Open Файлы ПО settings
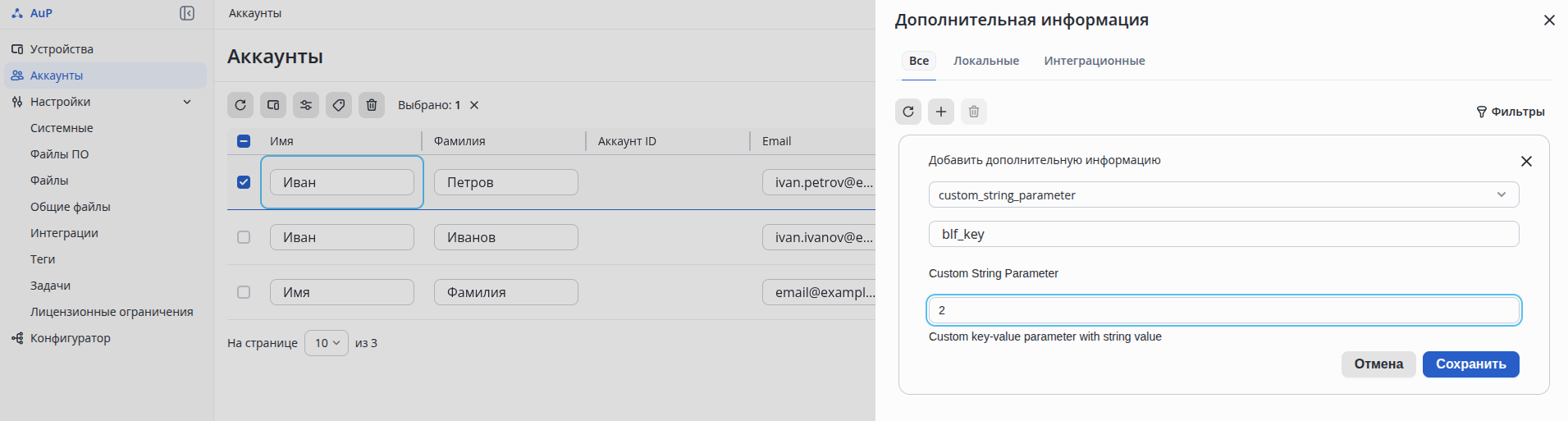 pyautogui.click(x=59, y=154)
